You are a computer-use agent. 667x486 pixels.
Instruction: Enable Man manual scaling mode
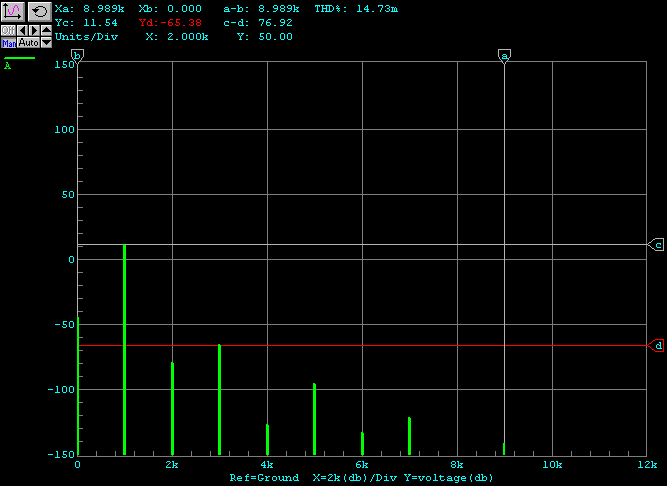pos(8,43)
